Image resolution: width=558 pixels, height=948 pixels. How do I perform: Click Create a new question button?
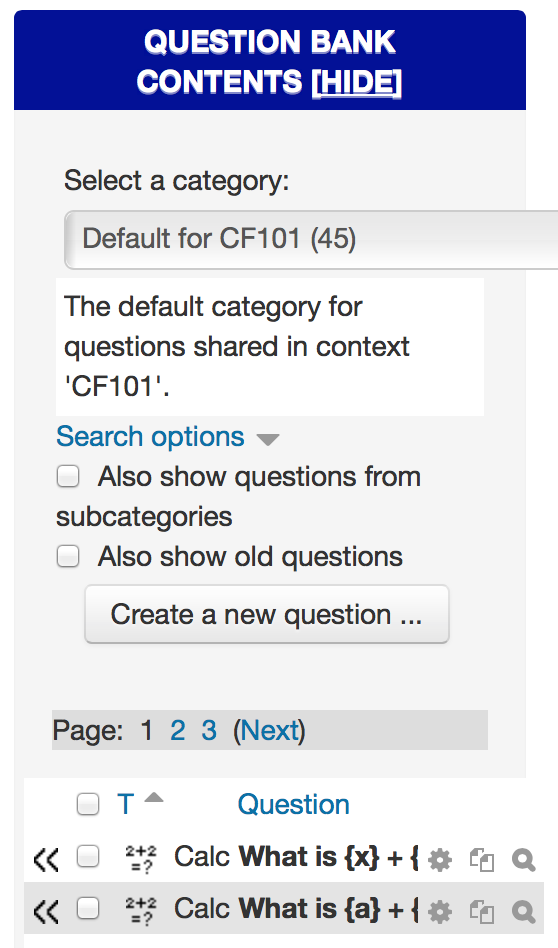tap(267, 614)
